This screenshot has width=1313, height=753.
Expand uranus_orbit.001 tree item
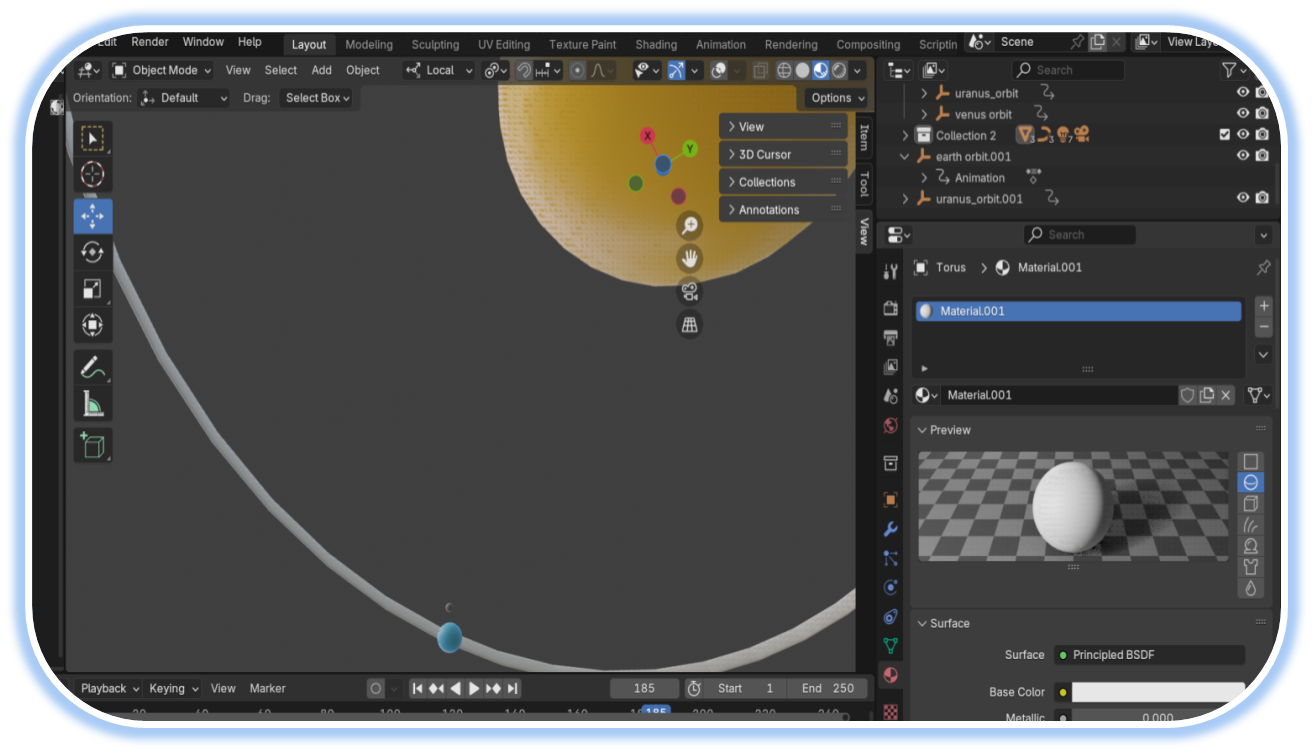[x=906, y=199]
